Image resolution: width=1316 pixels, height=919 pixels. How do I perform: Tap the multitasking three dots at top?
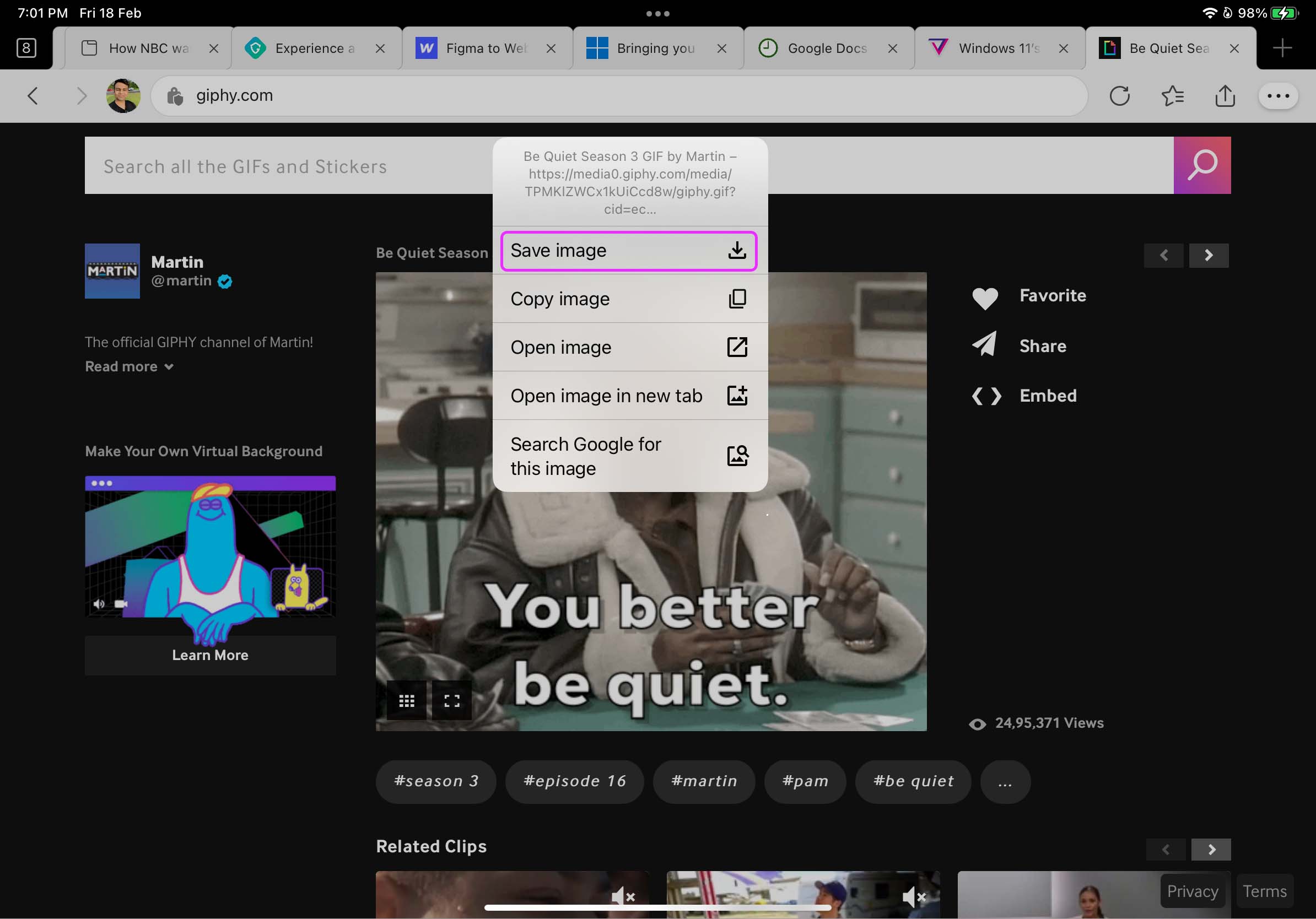[657, 13]
